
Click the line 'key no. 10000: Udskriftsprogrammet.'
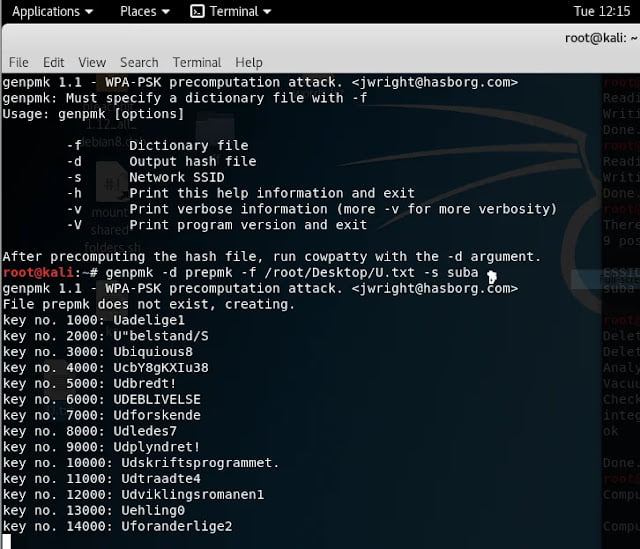point(141,463)
